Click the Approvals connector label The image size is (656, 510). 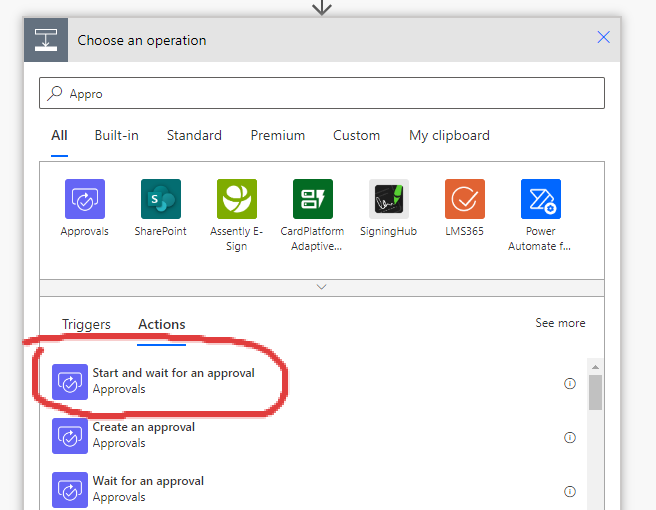pyautogui.click(x=85, y=231)
